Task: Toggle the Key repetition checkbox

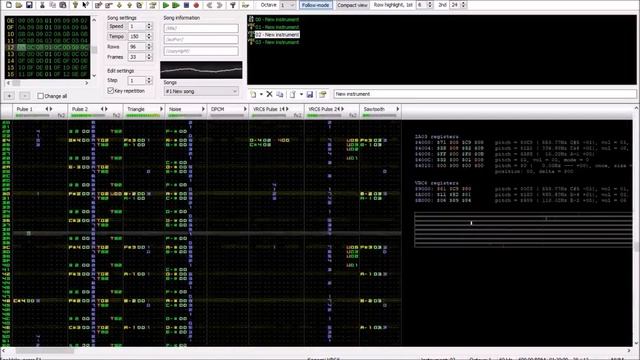Action: [x=110, y=91]
